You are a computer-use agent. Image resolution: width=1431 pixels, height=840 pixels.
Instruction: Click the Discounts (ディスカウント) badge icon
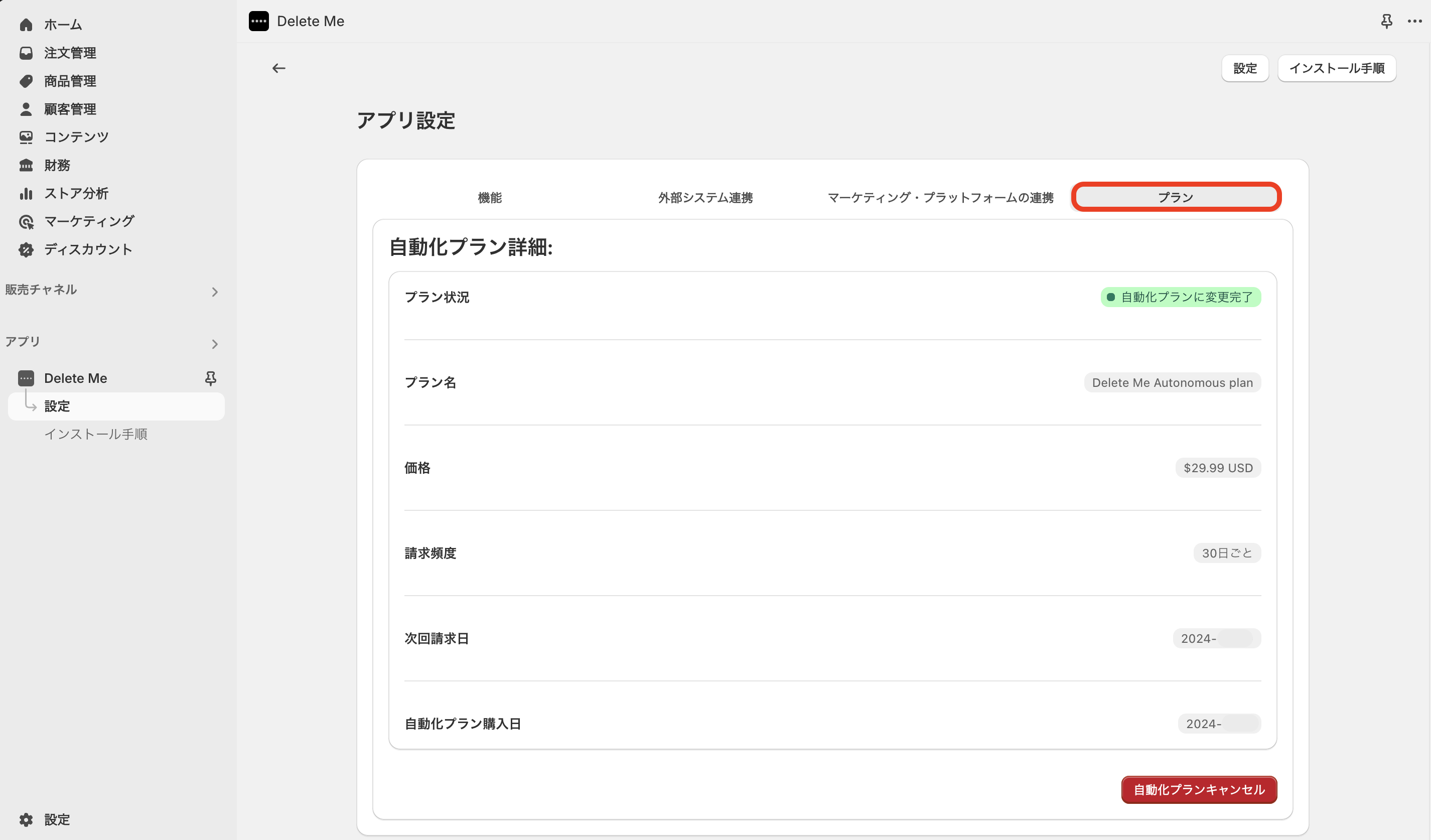coord(26,249)
